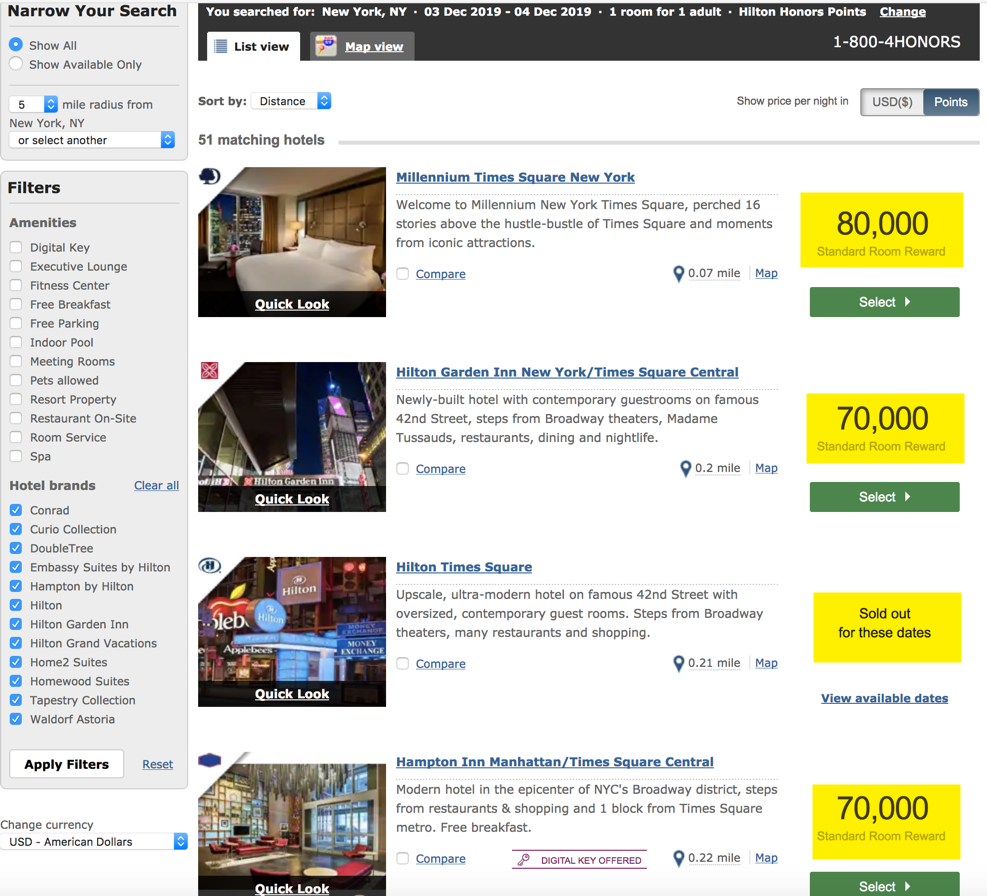Open the mile radius dropdown

pos(33,104)
